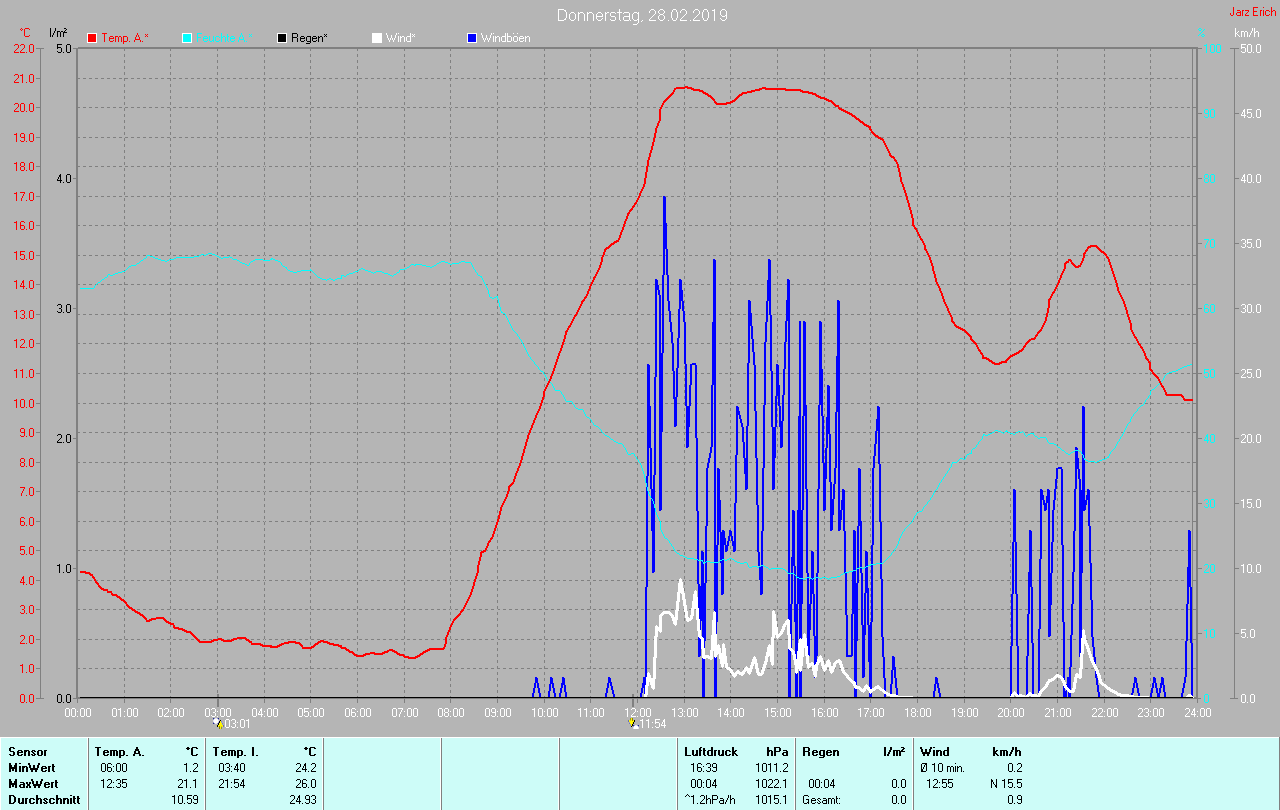Click the 'Luftdruck' column header
1280x810 pixels.
pos(711,751)
